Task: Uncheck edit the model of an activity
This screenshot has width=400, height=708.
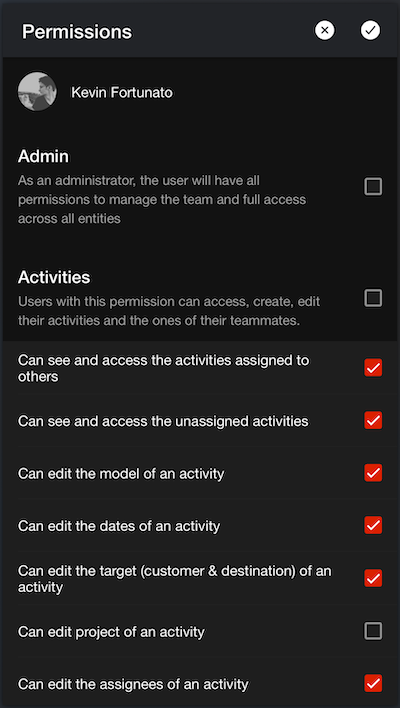Action: [x=373, y=473]
